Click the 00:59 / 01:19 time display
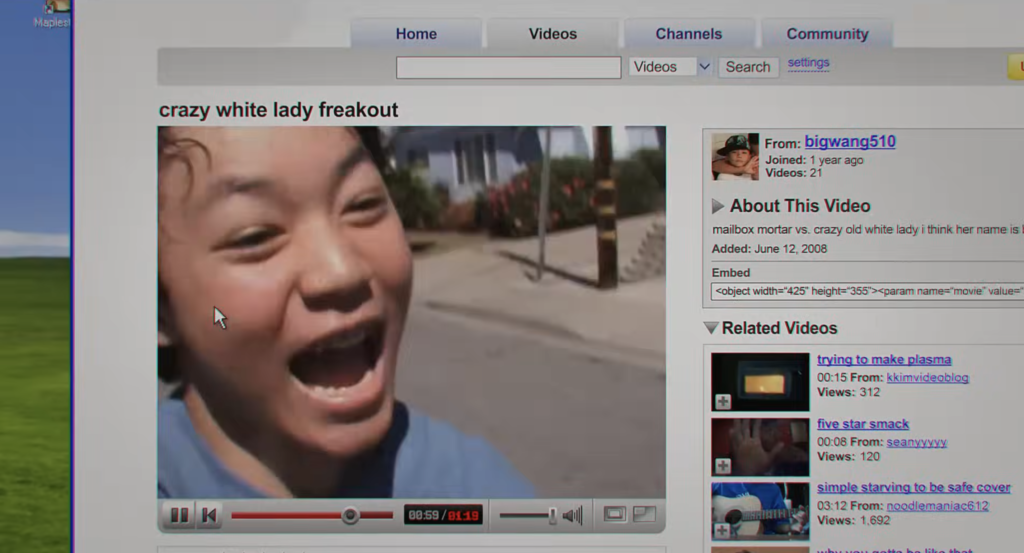 (443, 515)
